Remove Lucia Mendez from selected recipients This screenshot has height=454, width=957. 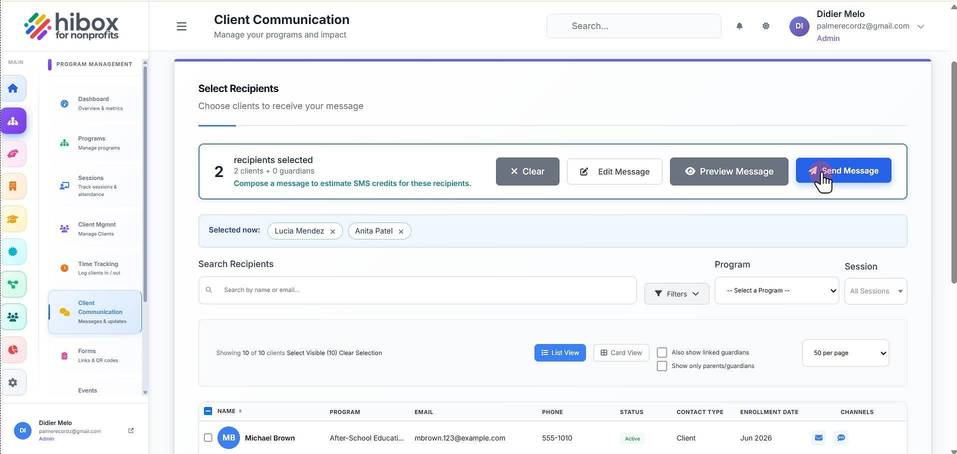333,231
